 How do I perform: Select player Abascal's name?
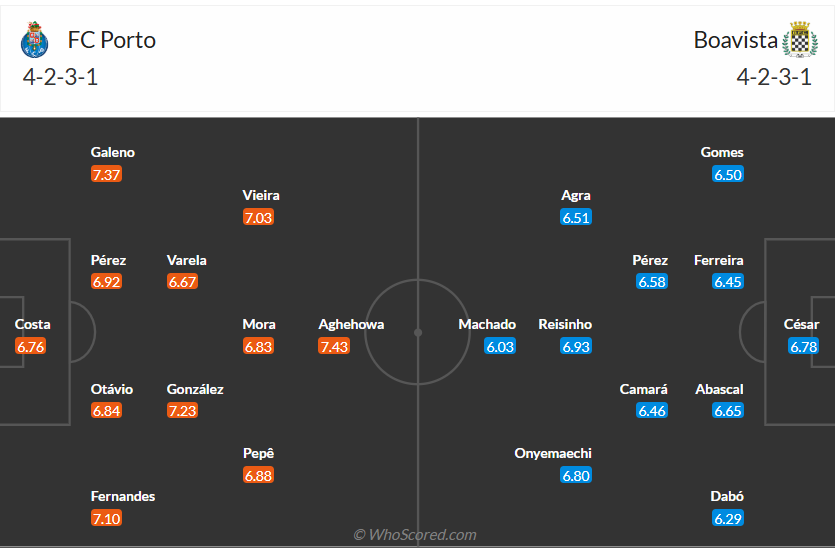coord(720,389)
